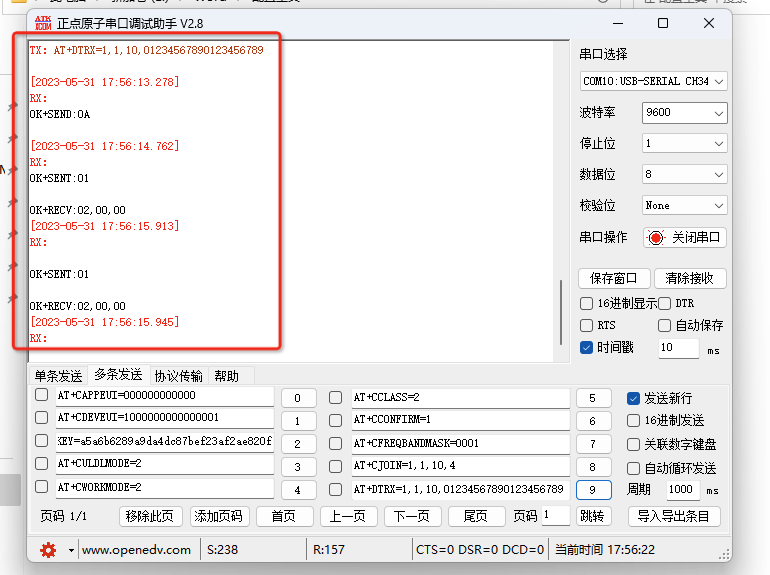Toggle the 时间戳 timestamp checkbox
Image resolution: width=770 pixels, height=575 pixels.
click(x=587, y=347)
